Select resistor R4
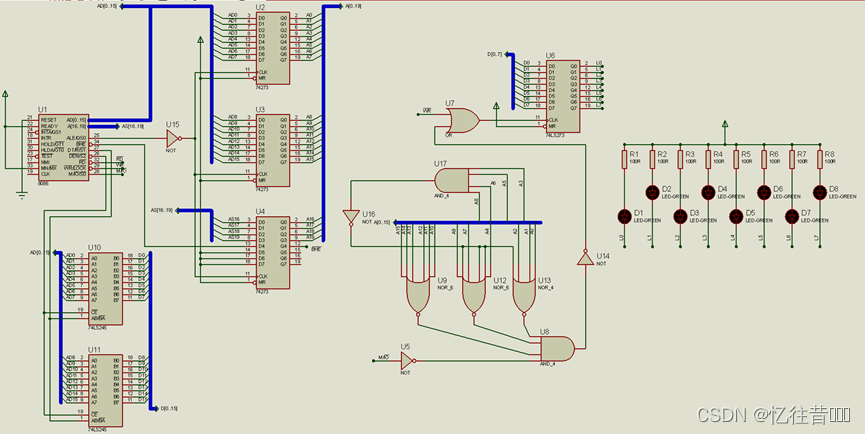Image resolution: width=865 pixels, height=434 pixels. [x=708, y=159]
